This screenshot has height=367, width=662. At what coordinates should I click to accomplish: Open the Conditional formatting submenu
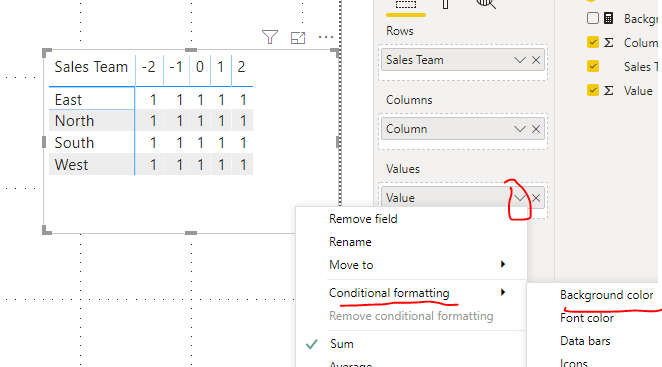click(x=412, y=293)
